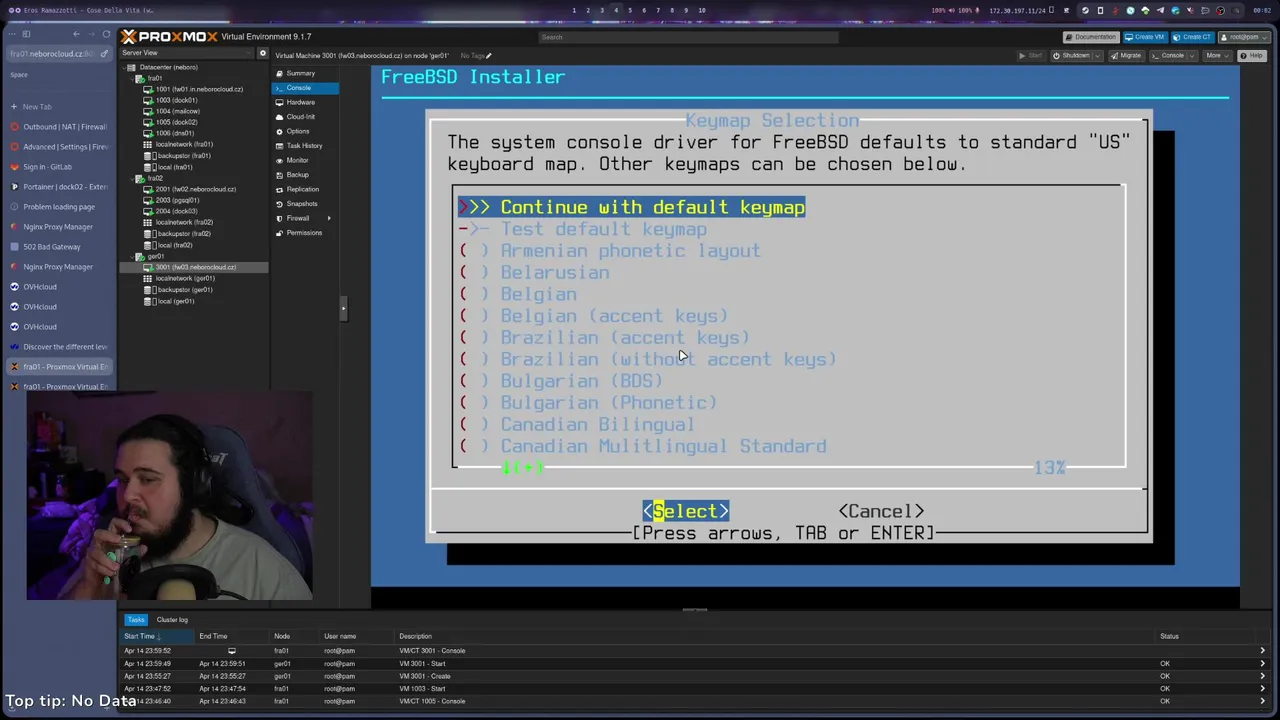This screenshot has width=1280, height=720.
Task: Select Bulgarian (BDS) radio option
Action: (475, 381)
